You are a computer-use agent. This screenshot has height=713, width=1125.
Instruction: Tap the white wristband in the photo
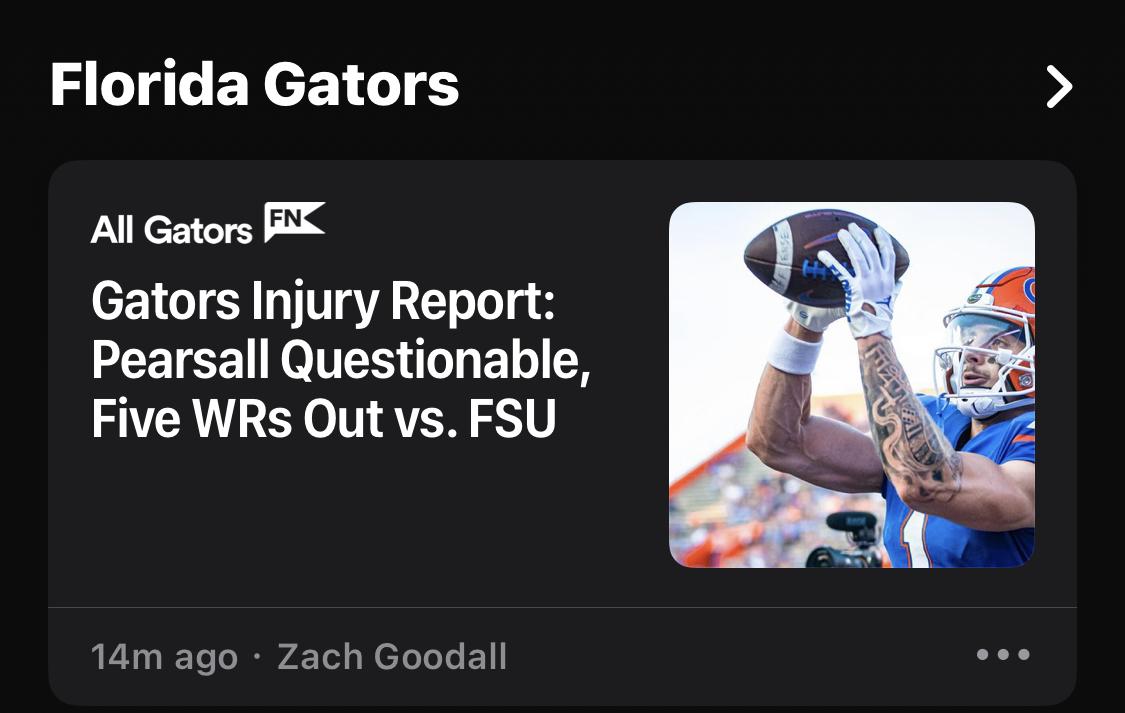pos(794,350)
